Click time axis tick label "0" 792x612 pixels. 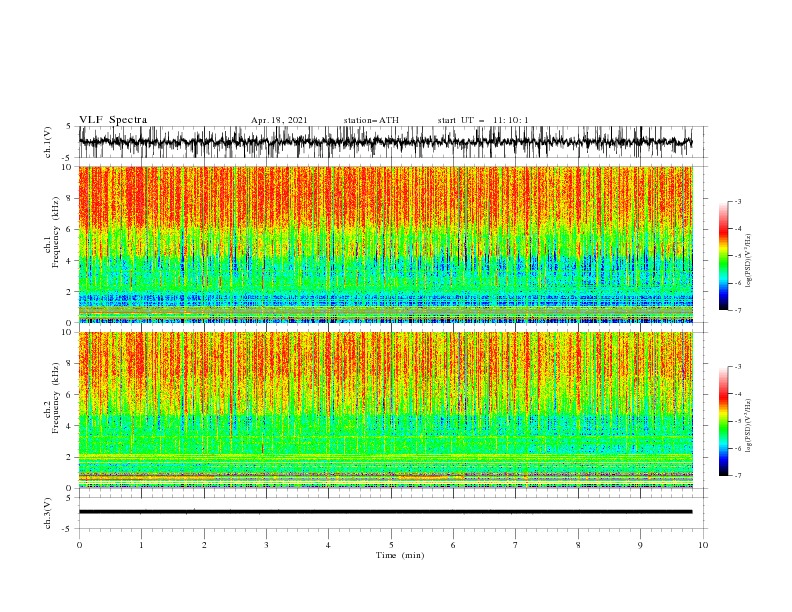[x=79, y=545]
